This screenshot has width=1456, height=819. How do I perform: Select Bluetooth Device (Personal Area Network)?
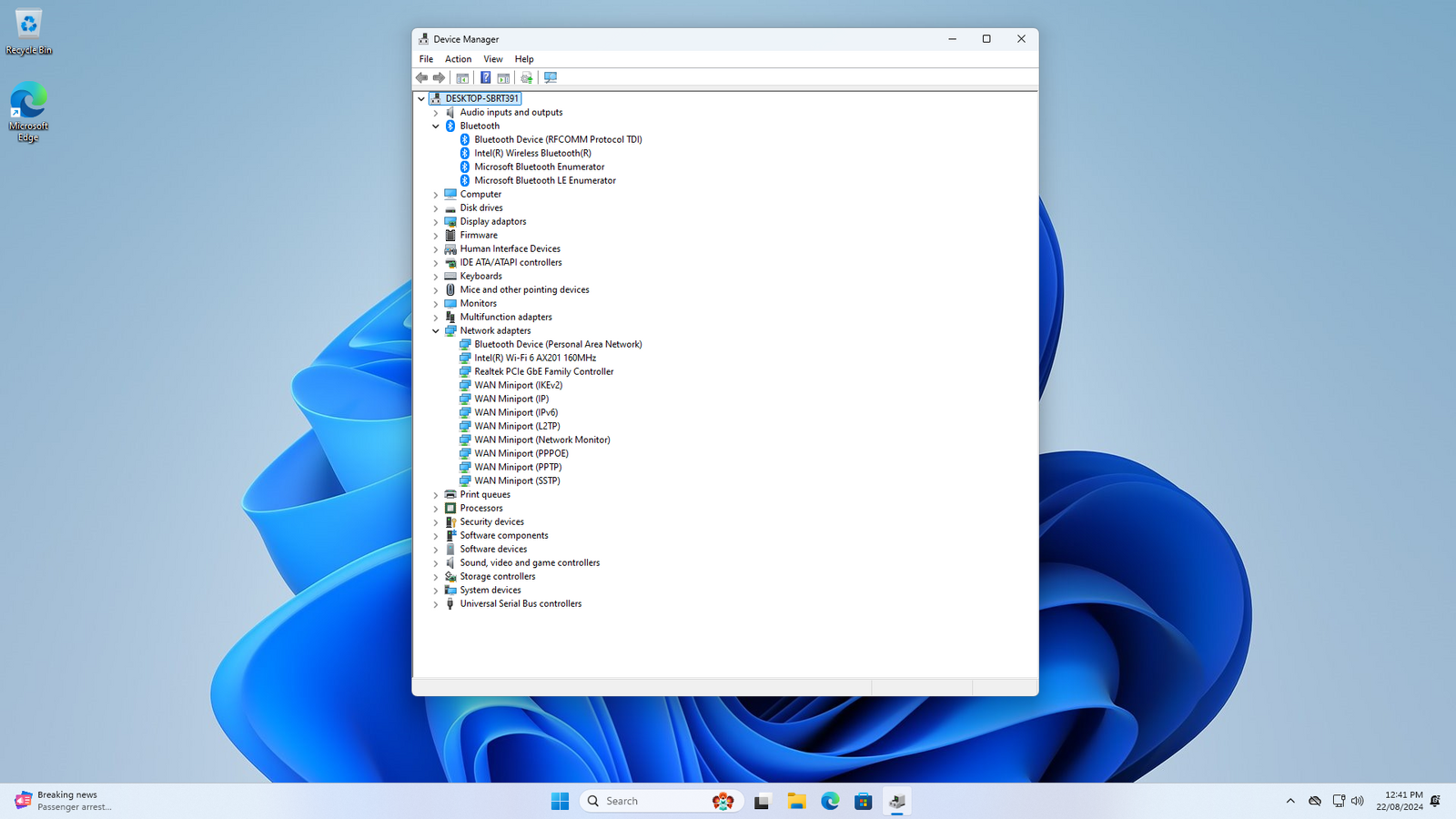(x=558, y=344)
